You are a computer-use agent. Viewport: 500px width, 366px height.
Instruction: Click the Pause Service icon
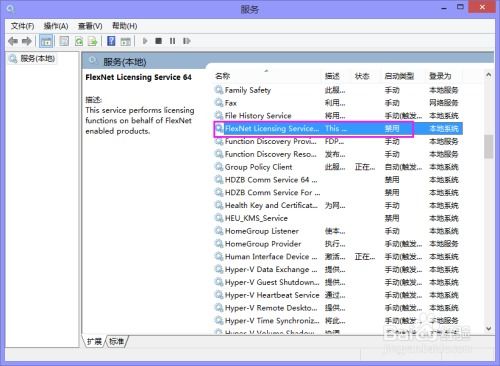point(172,41)
